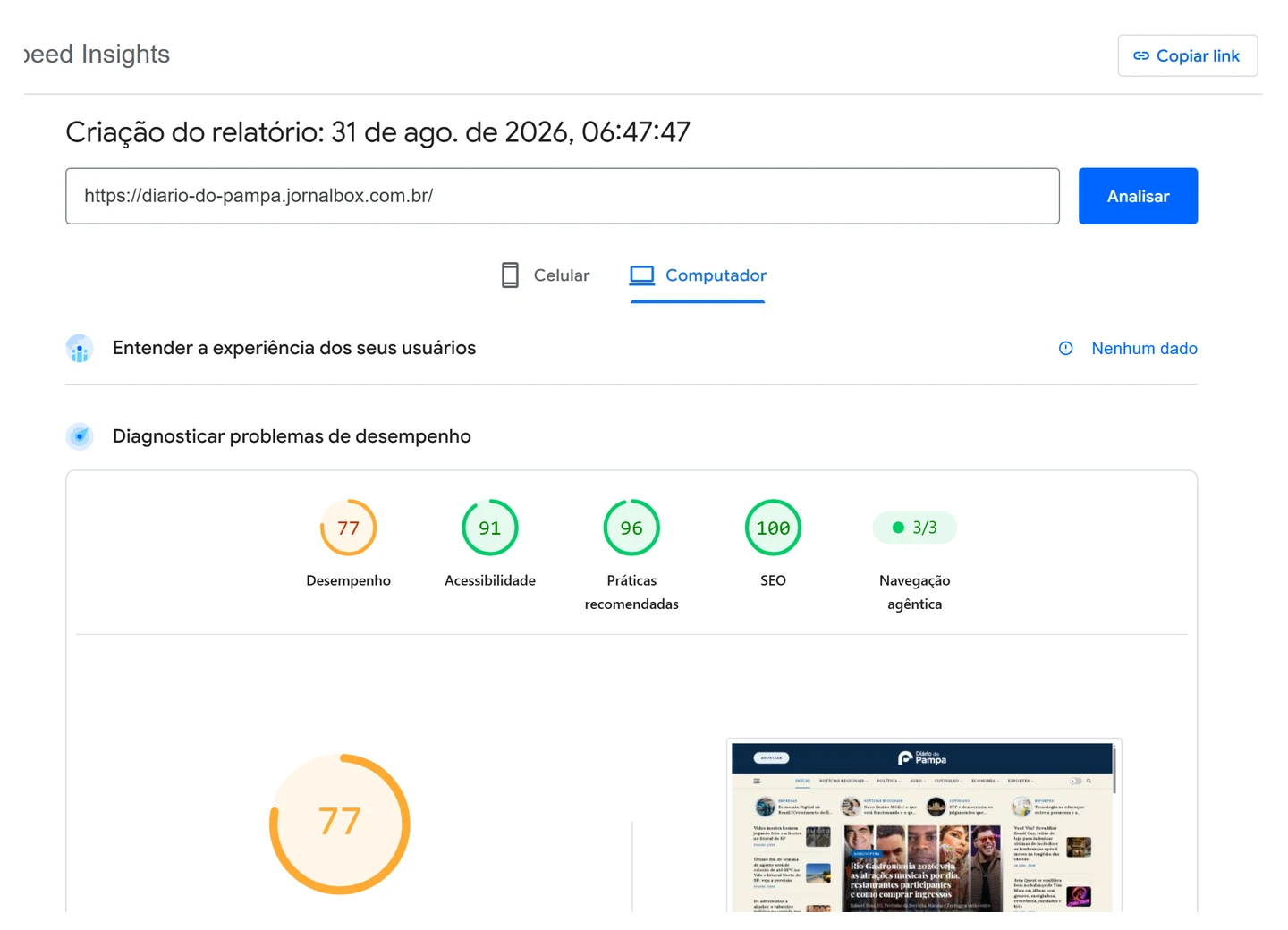
Task: Click the phone icon for Celular
Action: pos(510,275)
